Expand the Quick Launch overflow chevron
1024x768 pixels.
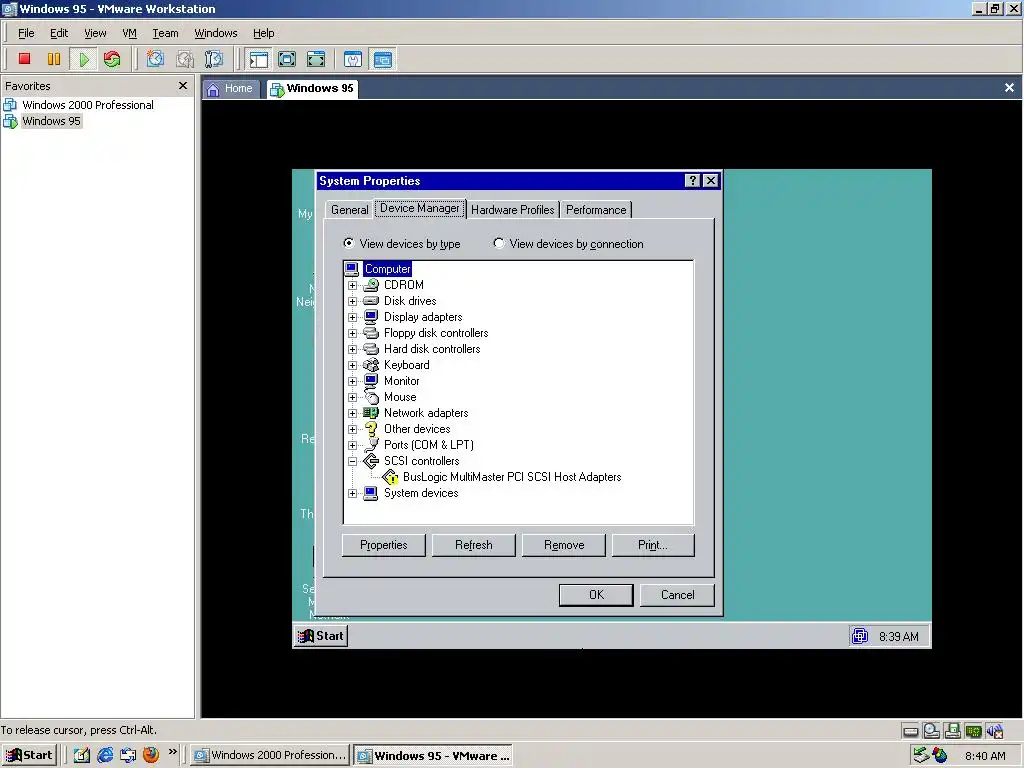(x=172, y=752)
